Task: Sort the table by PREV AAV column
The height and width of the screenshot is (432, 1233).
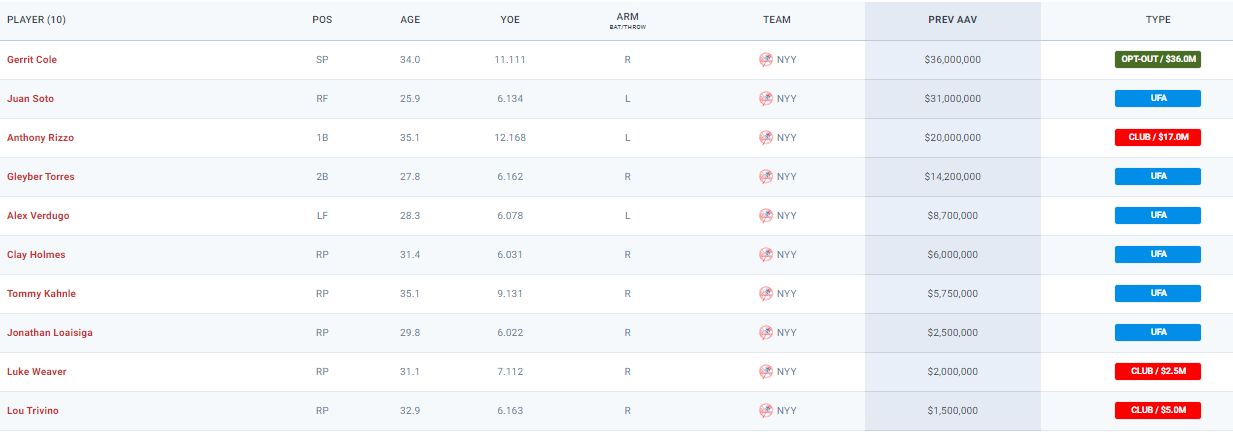Action: (x=952, y=20)
